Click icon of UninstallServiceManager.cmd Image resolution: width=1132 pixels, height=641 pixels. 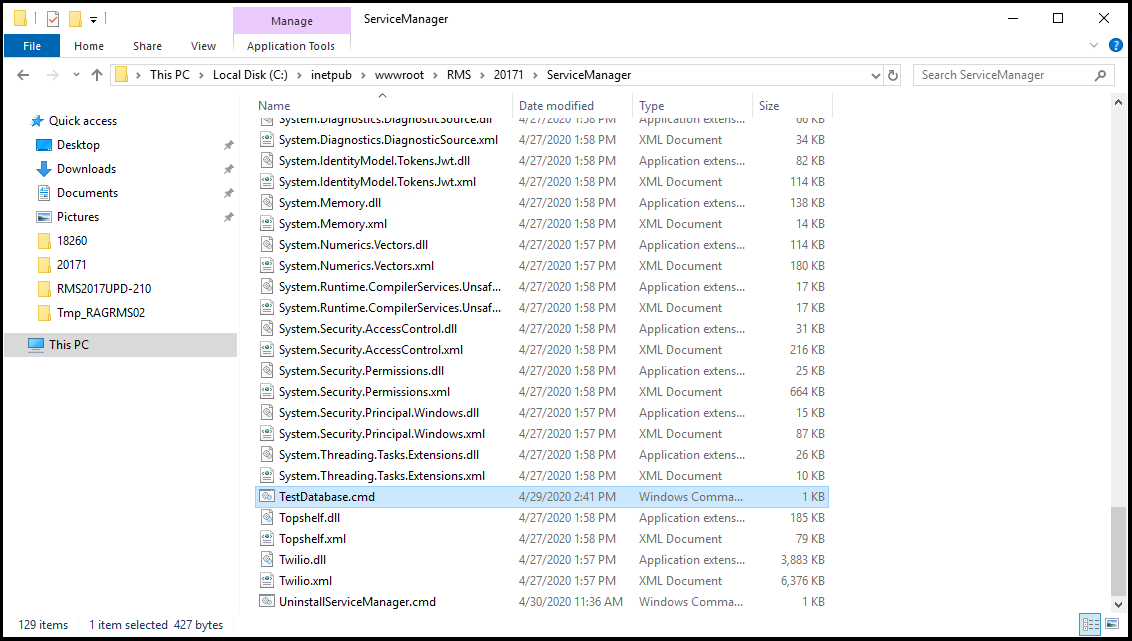coord(267,601)
